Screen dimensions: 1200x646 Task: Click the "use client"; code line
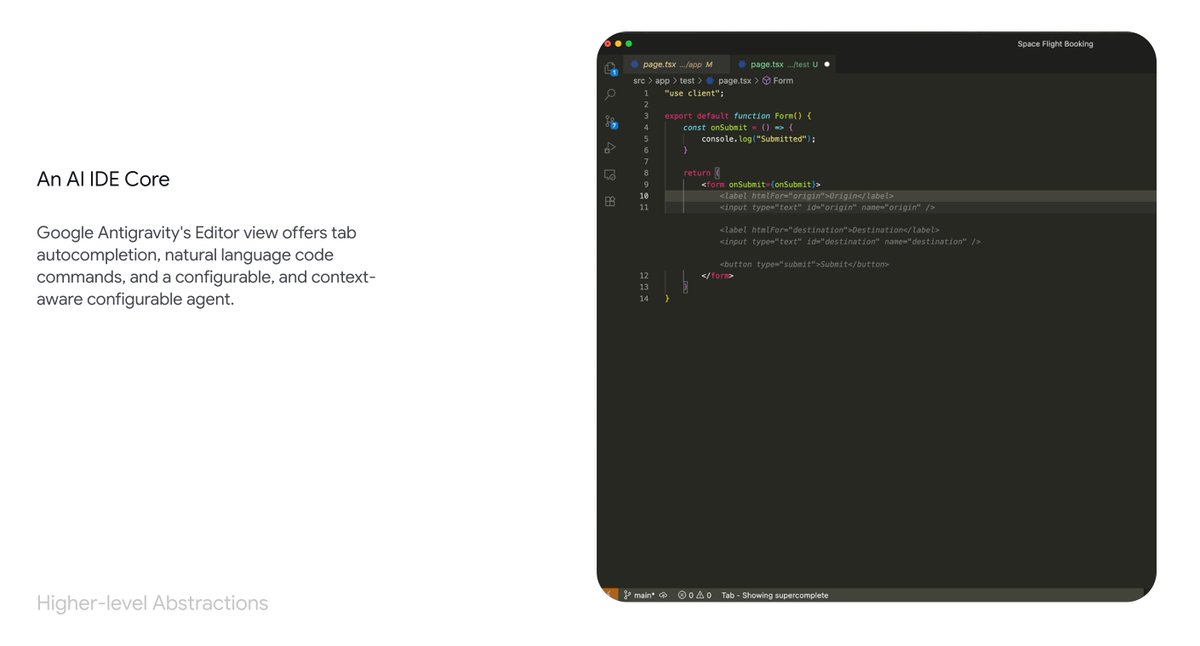694,93
